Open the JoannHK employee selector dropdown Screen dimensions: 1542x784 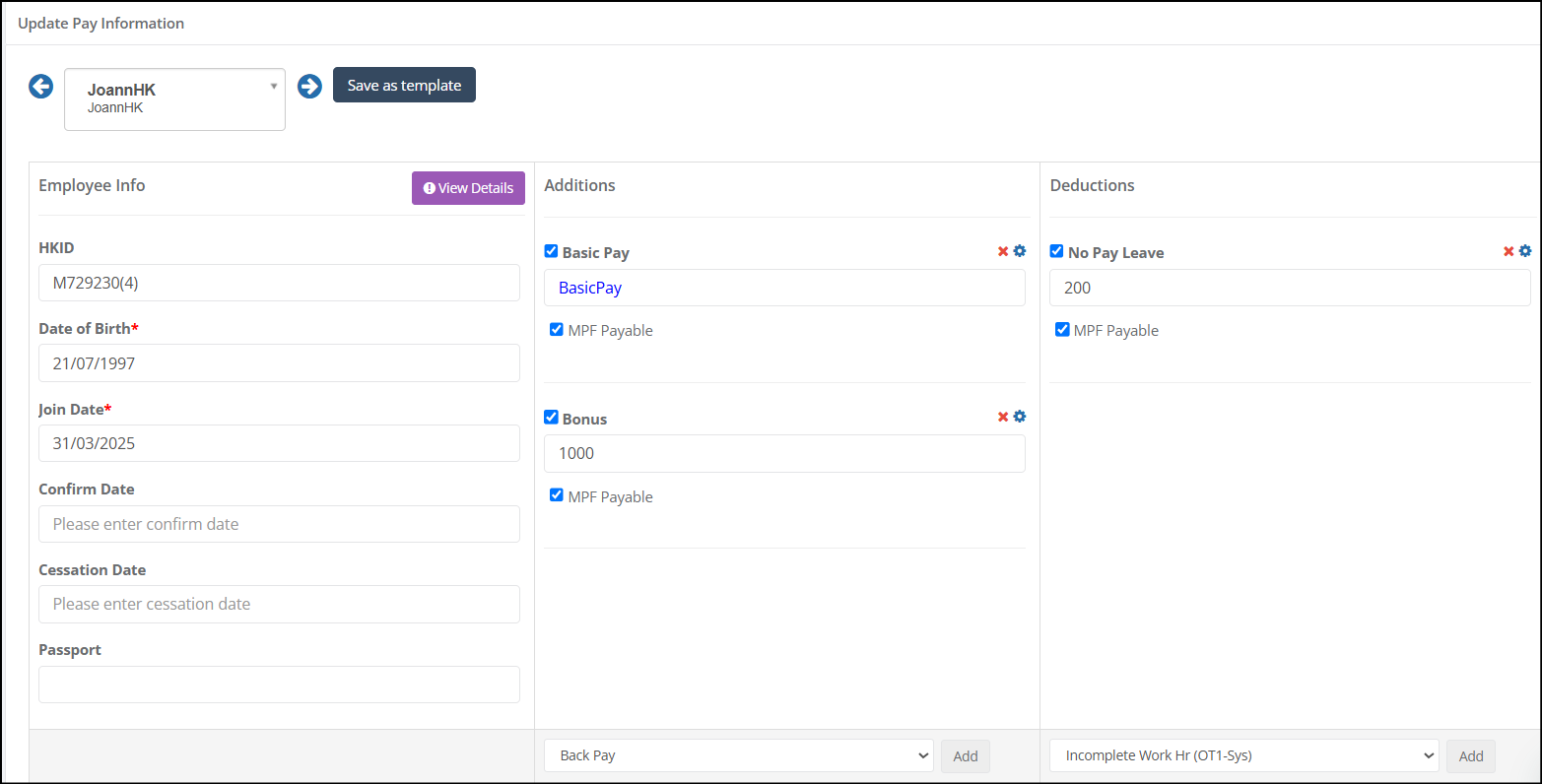(x=174, y=99)
